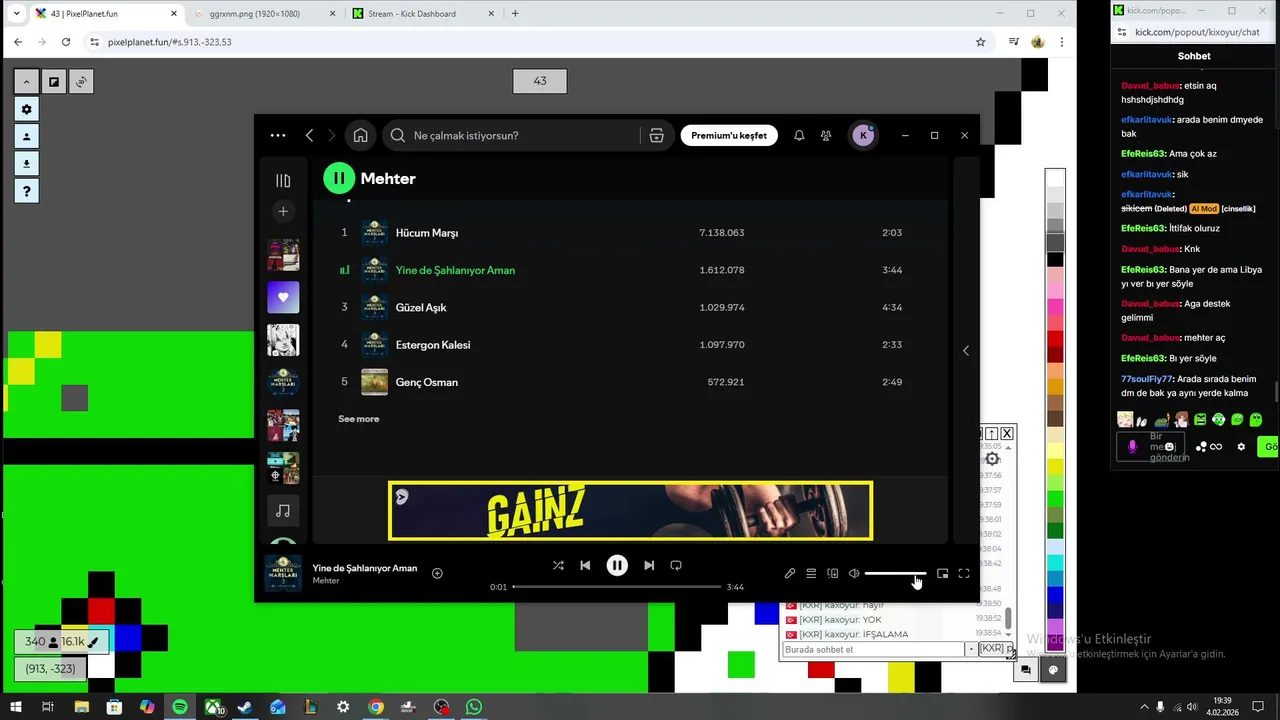Image resolution: width=1280 pixels, height=720 pixels.
Task: Open Spotify profile avatar K
Action: point(863,135)
